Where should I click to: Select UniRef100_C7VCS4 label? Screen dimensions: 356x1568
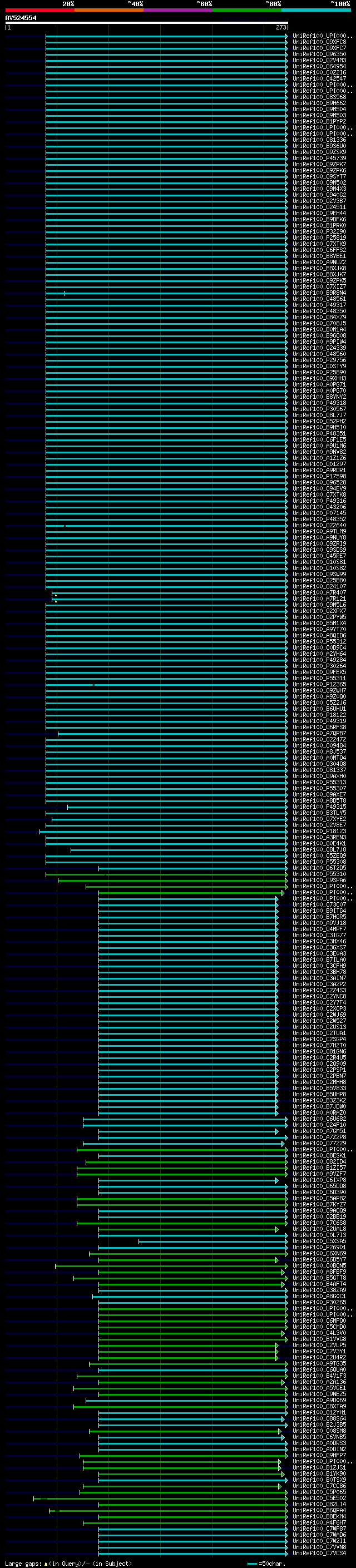point(319,1553)
